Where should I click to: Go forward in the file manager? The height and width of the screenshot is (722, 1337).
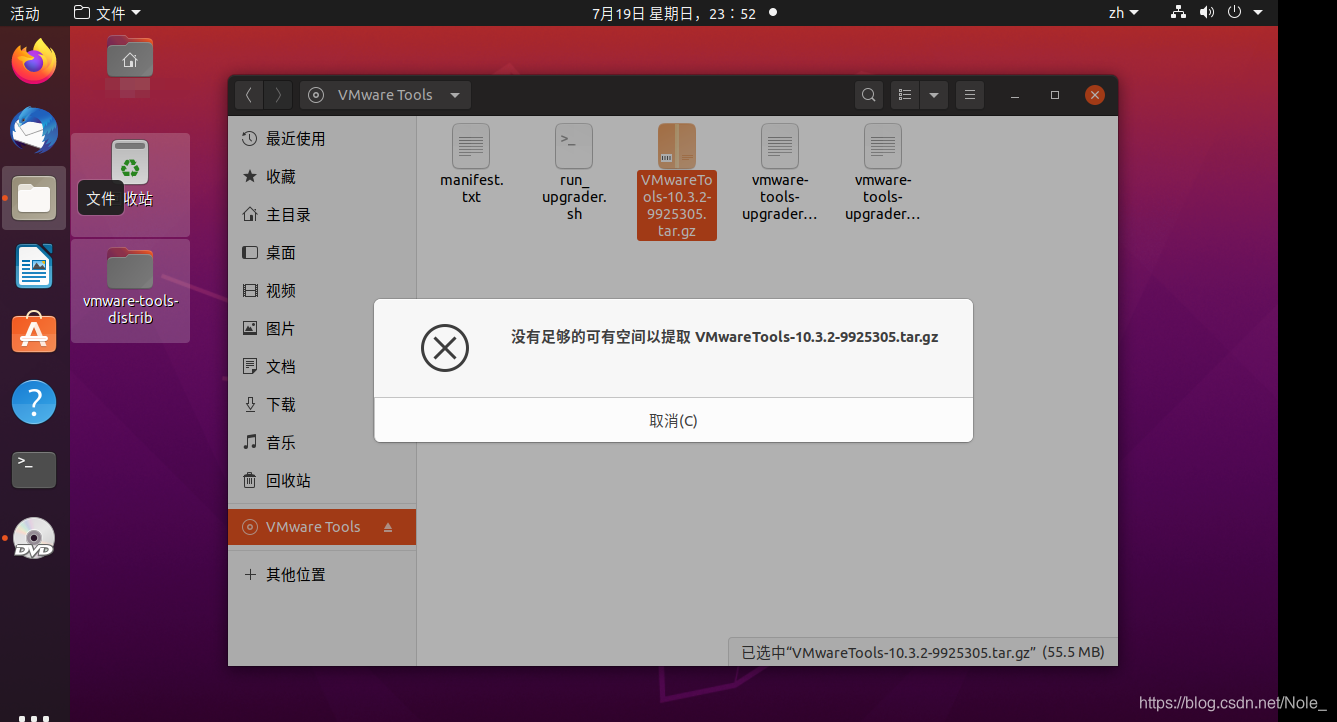point(278,95)
